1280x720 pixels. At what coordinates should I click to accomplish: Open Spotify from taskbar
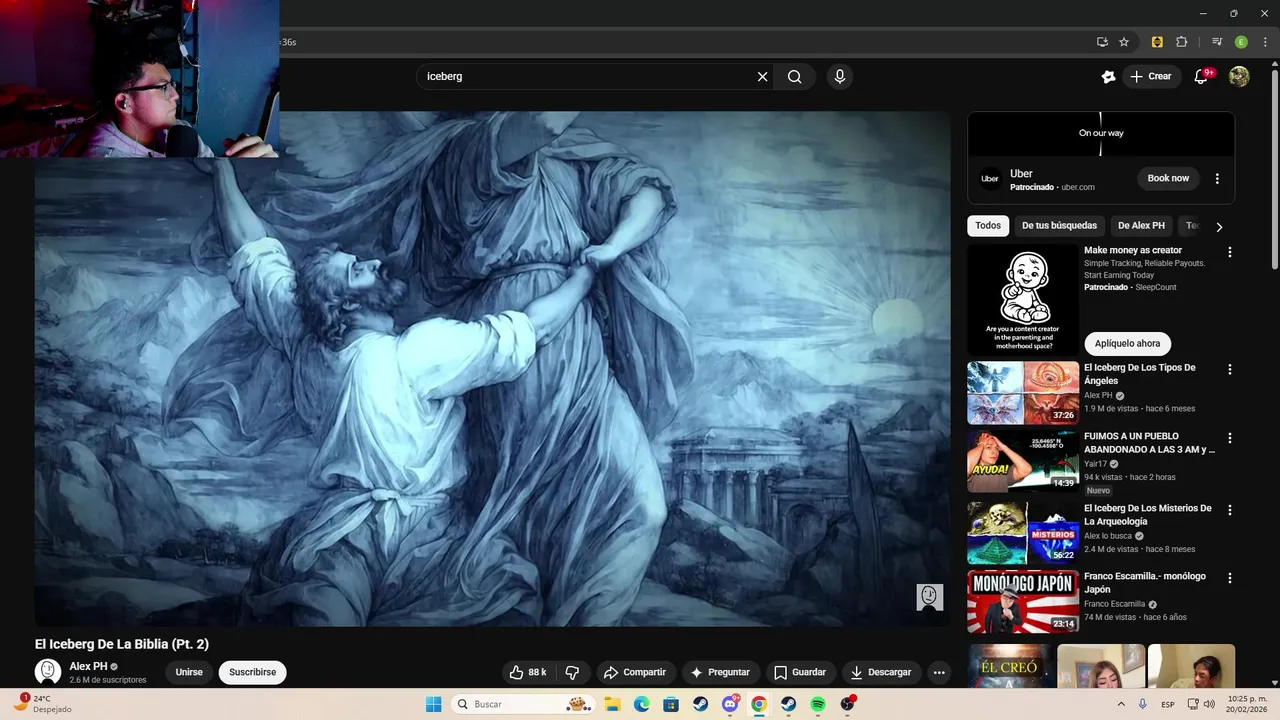pyautogui.click(x=818, y=704)
